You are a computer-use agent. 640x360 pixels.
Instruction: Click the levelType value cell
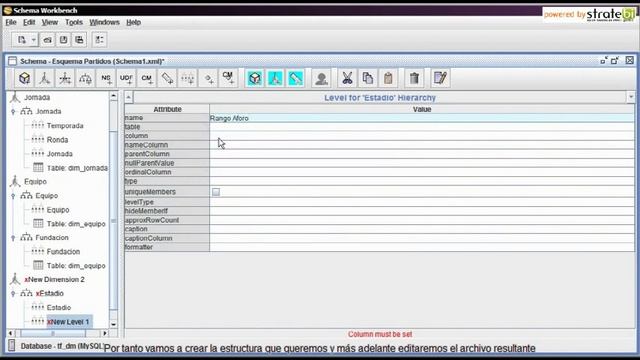point(422,202)
